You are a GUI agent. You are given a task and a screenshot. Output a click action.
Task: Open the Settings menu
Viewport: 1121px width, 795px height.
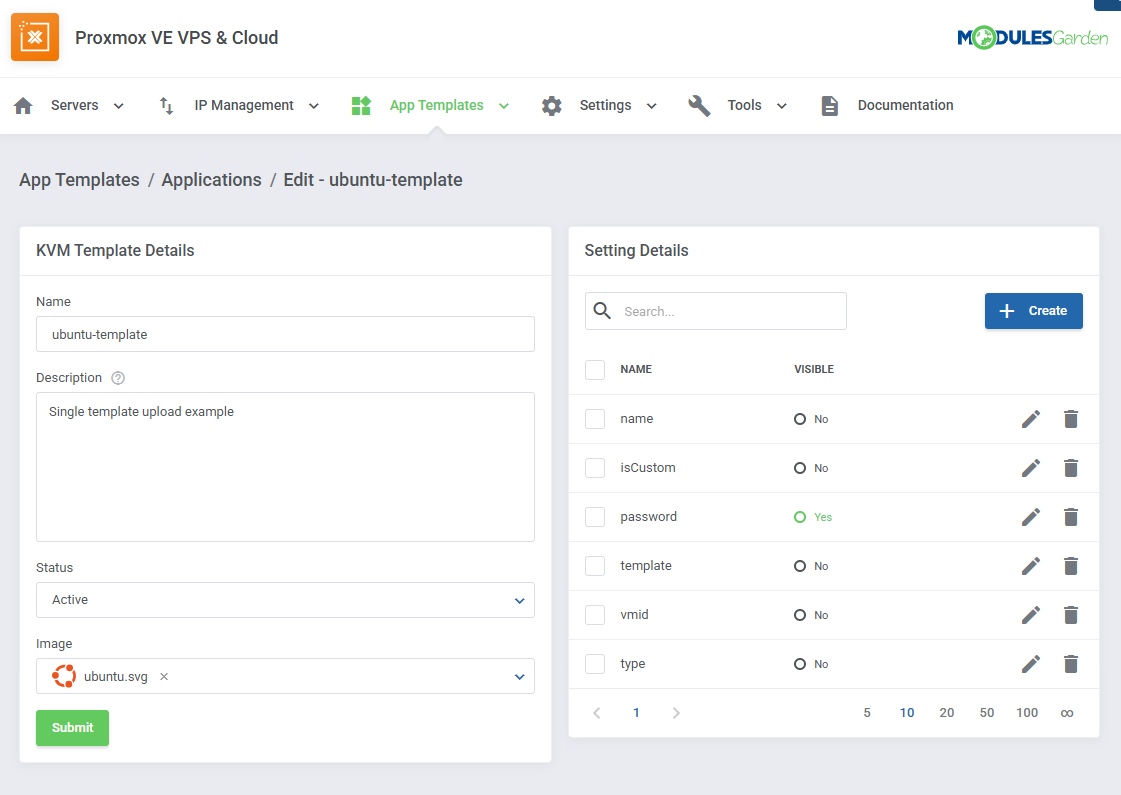tap(606, 106)
